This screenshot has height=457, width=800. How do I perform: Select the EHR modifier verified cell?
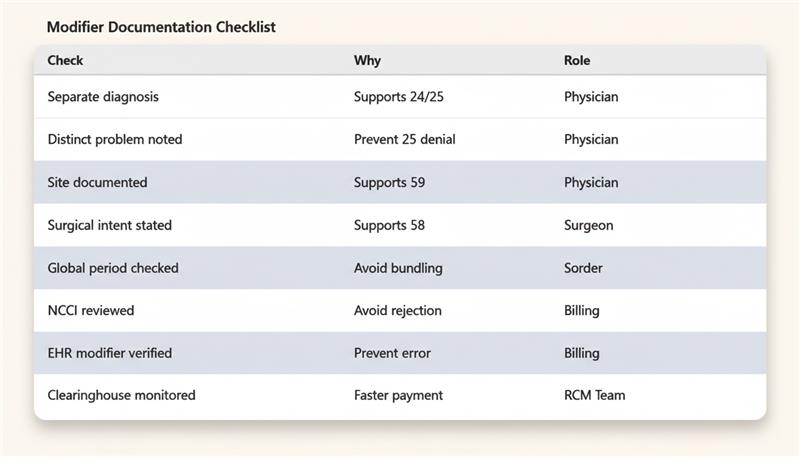[x=110, y=353]
